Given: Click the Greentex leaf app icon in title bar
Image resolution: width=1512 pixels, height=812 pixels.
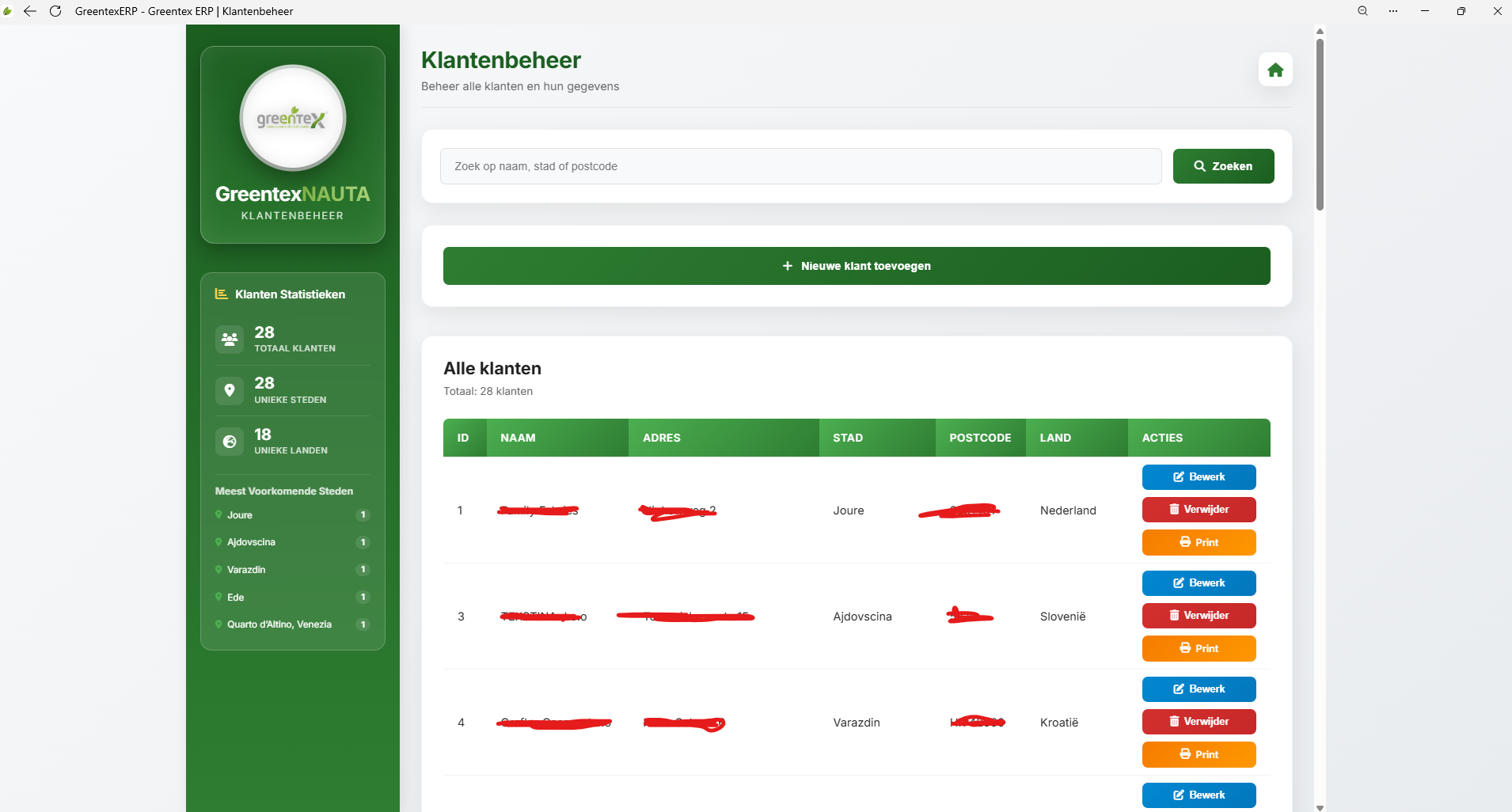Looking at the screenshot, I should click(x=8, y=11).
